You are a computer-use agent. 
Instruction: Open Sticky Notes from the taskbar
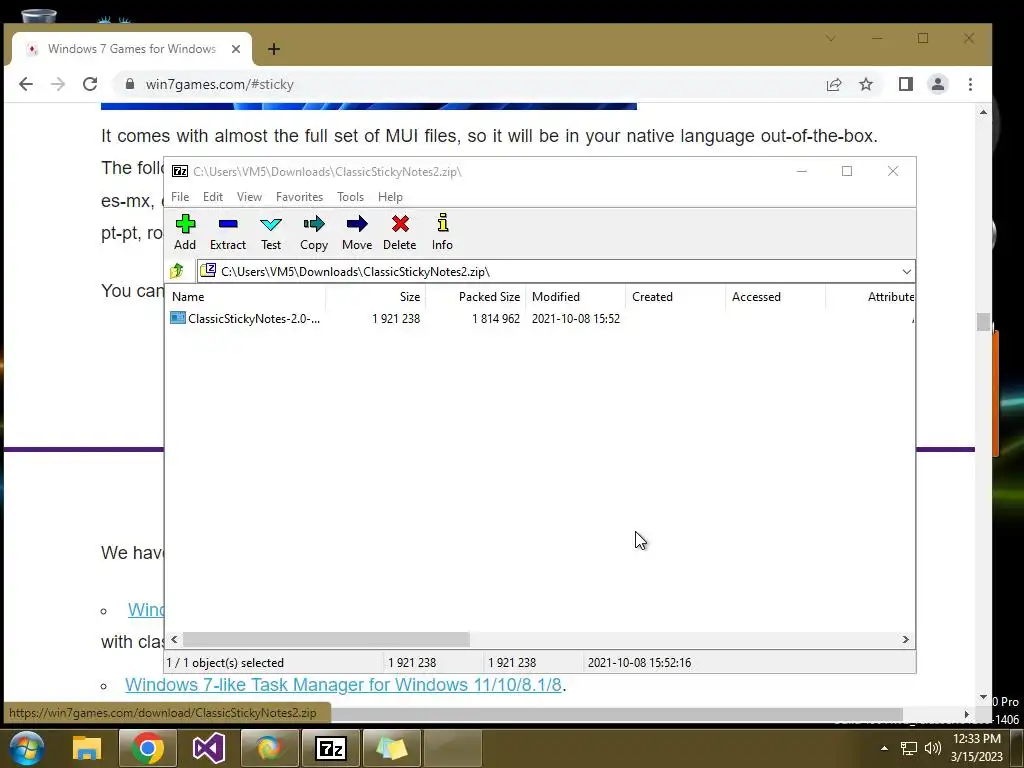click(x=391, y=748)
